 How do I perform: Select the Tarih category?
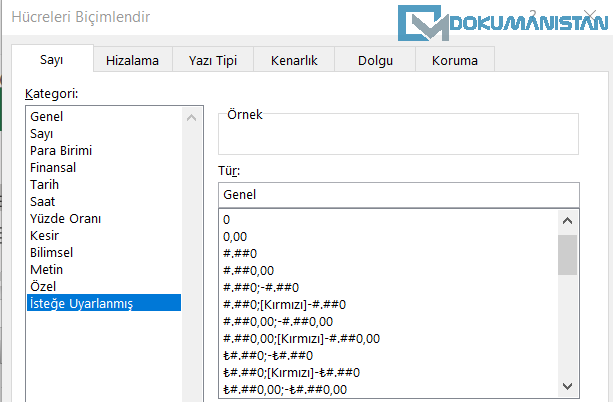click(x=104, y=185)
